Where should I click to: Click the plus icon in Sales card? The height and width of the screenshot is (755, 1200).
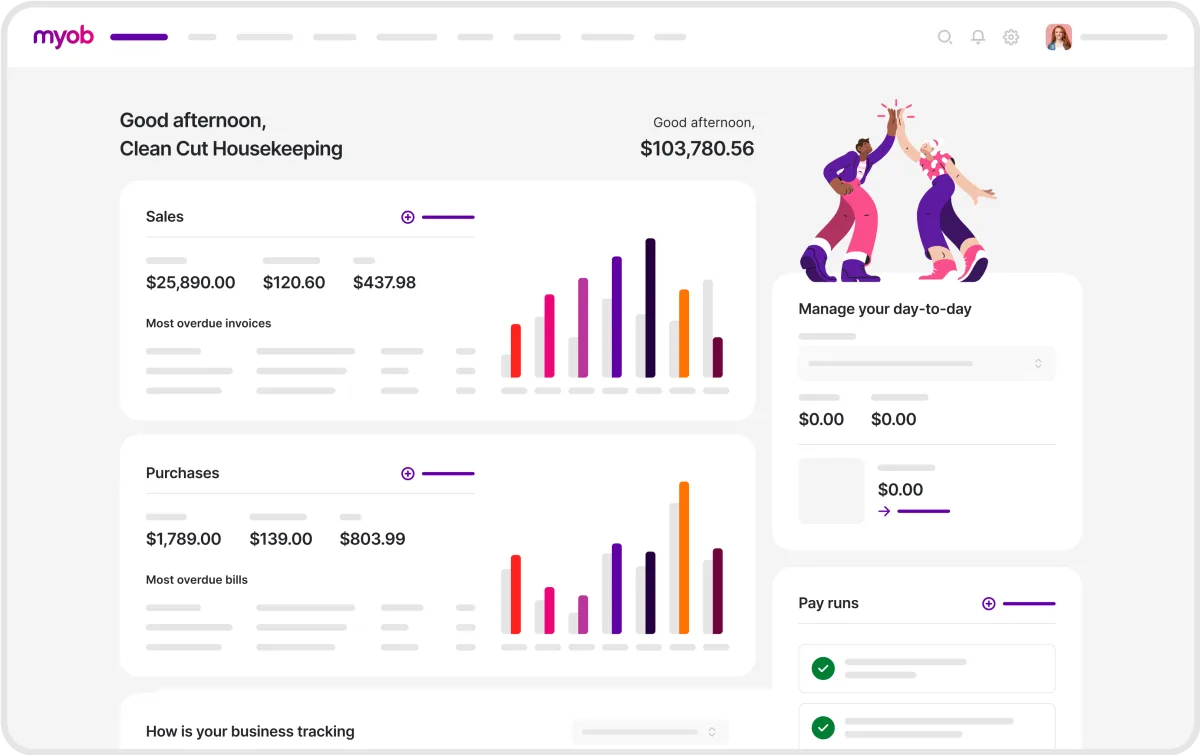click(x=407, y=217)
